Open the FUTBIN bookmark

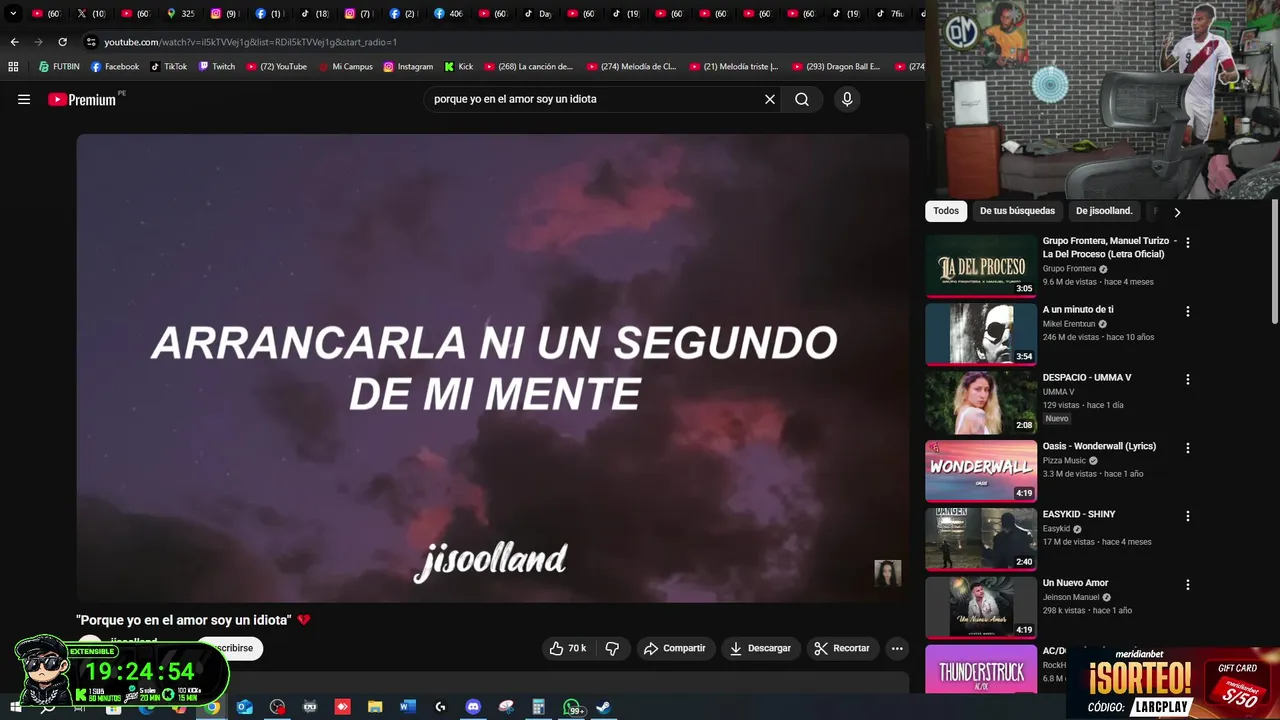pos(59,67)
